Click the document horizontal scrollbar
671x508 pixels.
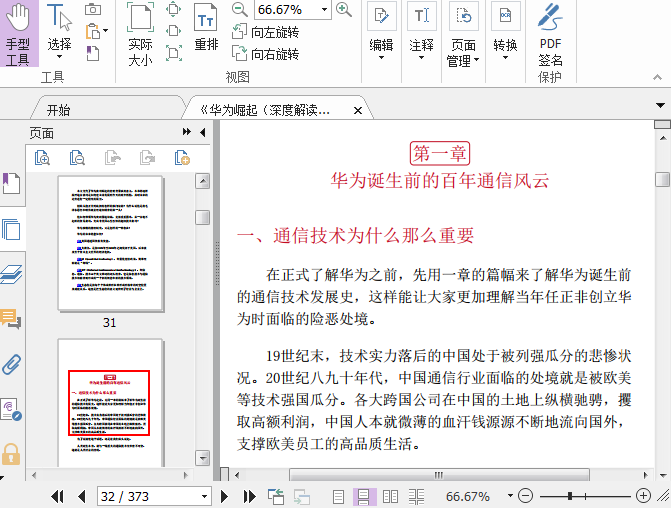pos(439,475)
